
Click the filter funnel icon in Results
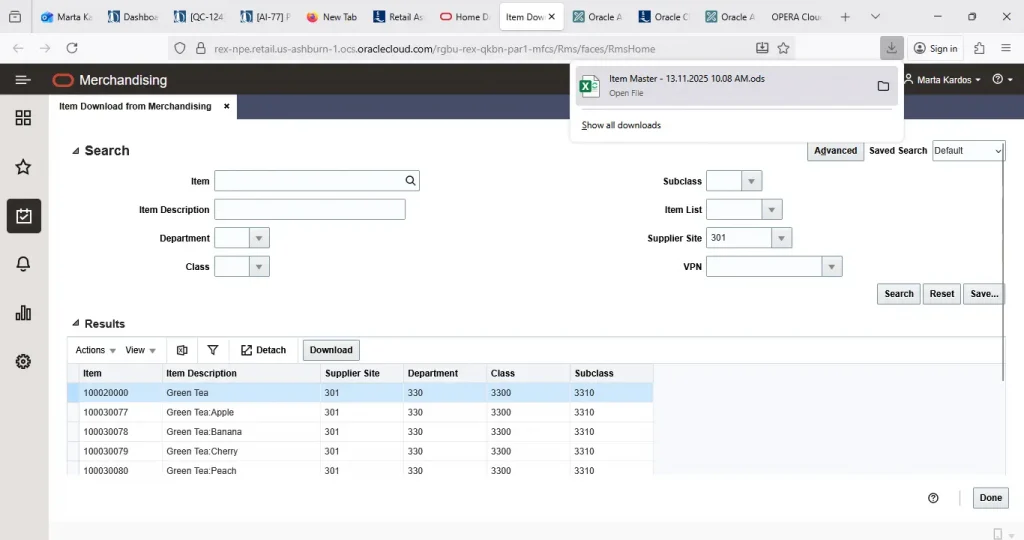pos(213,350)
